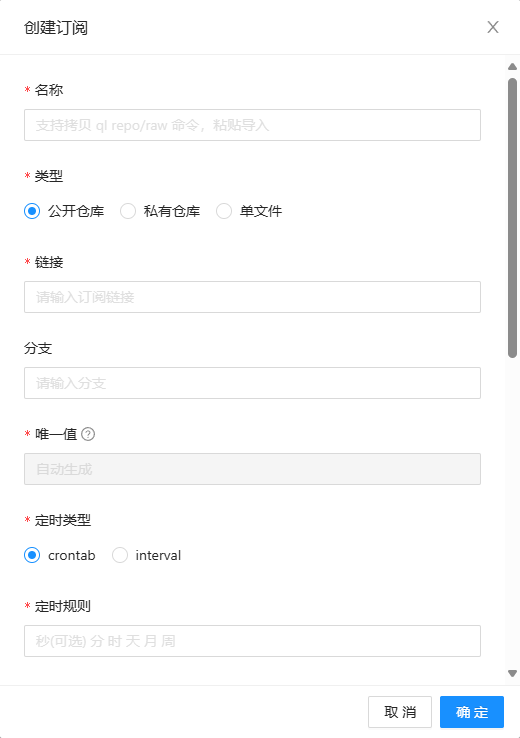
Task: Click the disabled 自动生成 unique value field
Action: 252,469
